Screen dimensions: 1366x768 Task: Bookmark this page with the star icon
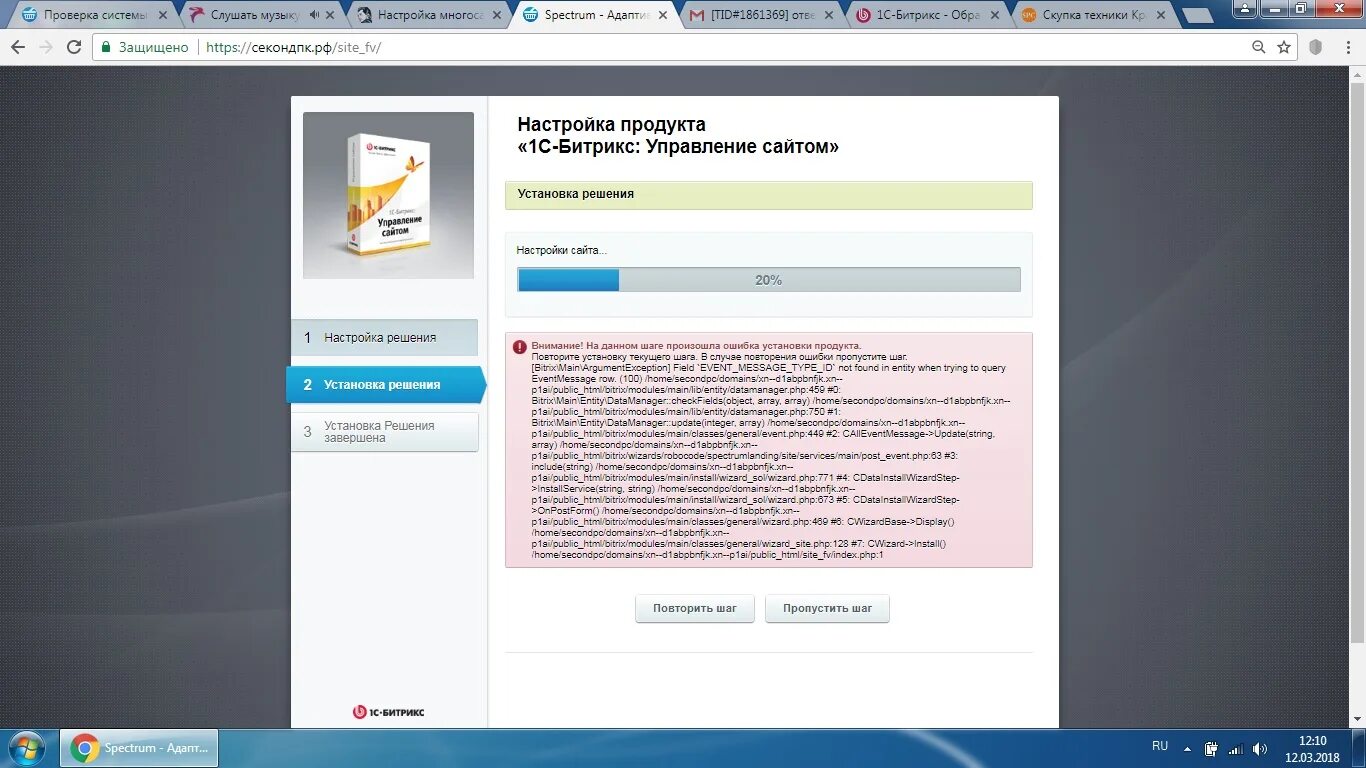point(1284,47)
